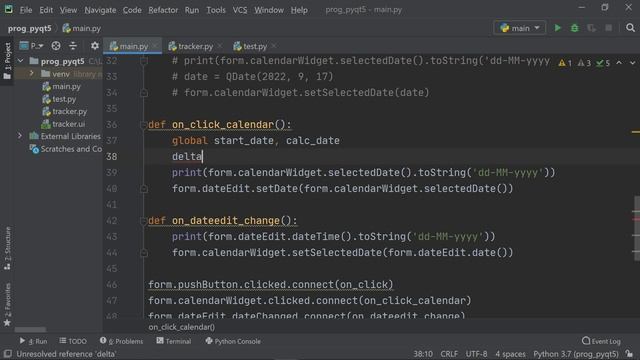Click the PyCharm application icon
Screen dimensions: 640x360
[x=9, y=9]
